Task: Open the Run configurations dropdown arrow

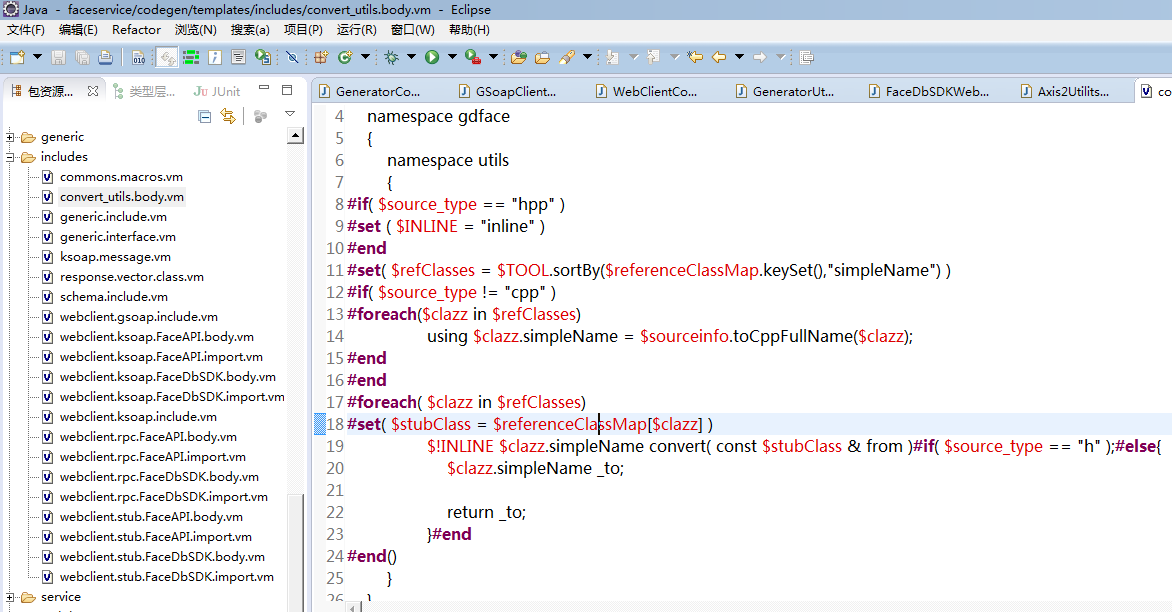Action: tap(452, 57)
